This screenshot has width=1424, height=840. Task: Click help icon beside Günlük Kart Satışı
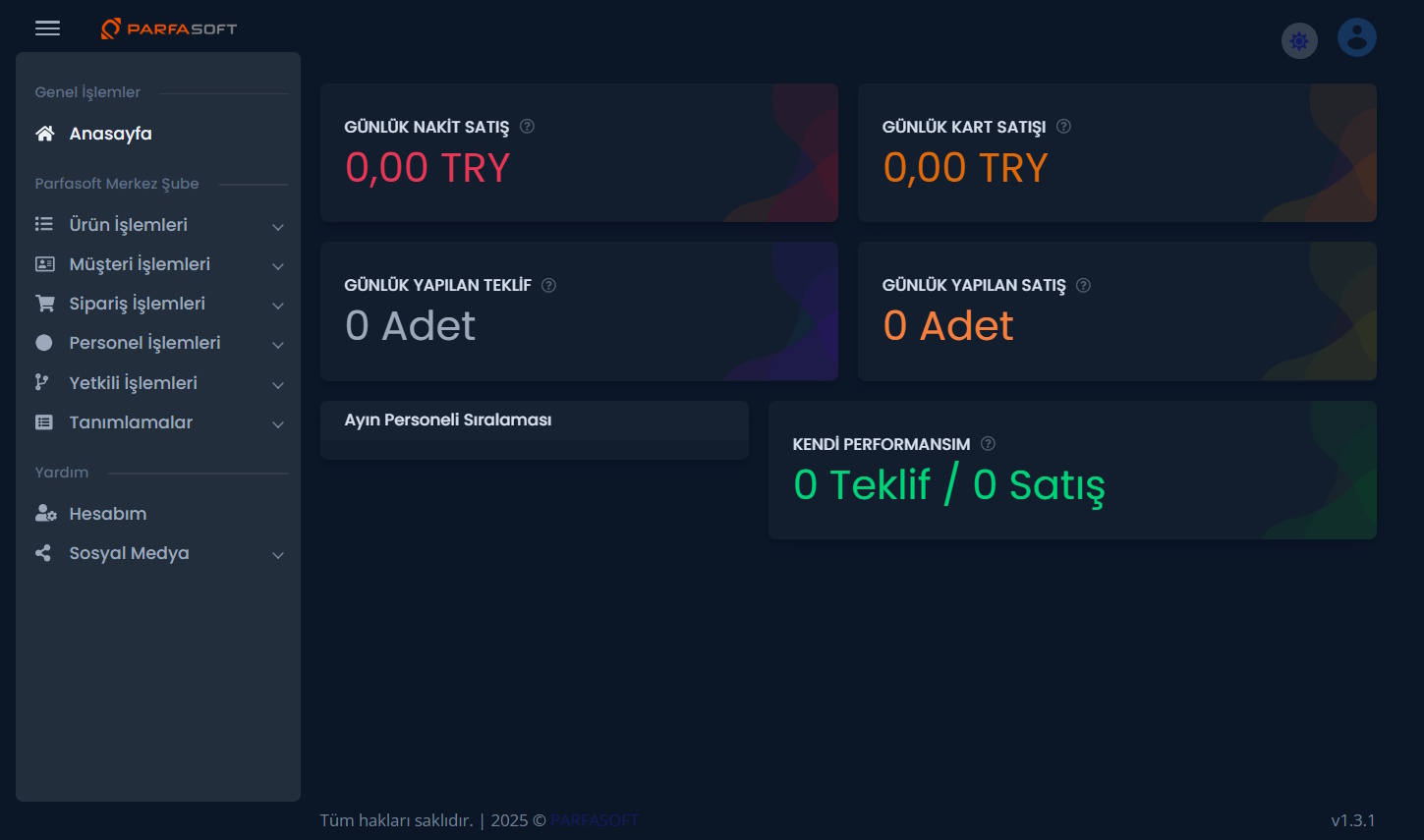coord(1063,126)
